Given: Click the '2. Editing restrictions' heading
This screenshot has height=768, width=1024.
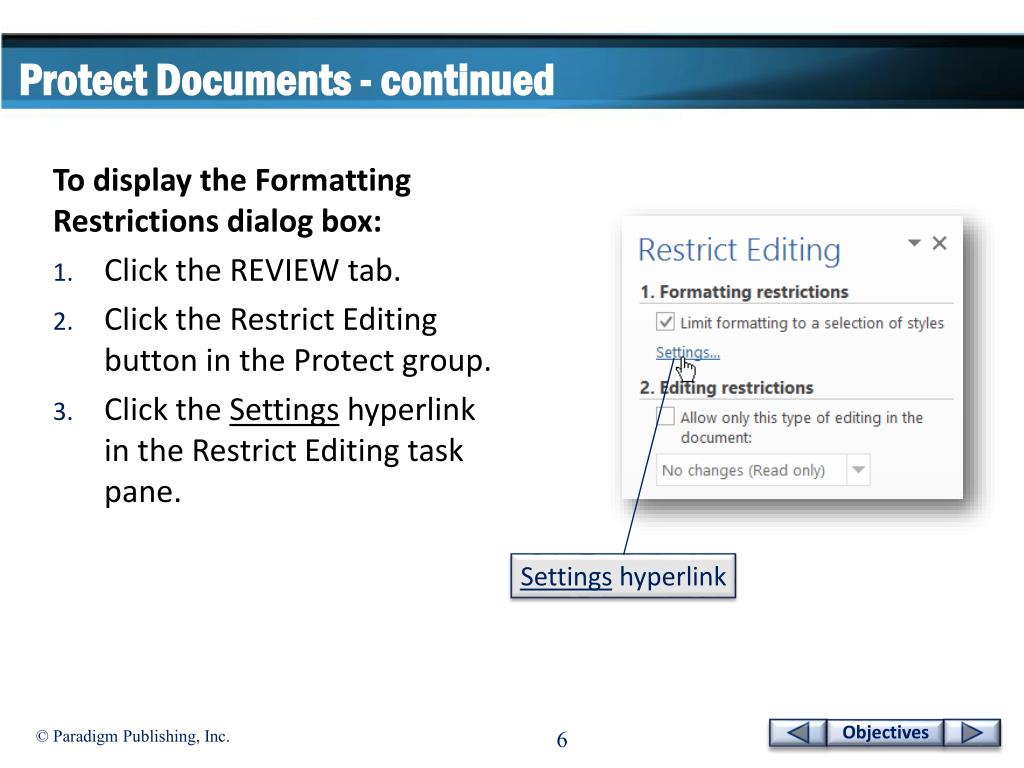Looking at the screenshot, I should tap(726, 388).
